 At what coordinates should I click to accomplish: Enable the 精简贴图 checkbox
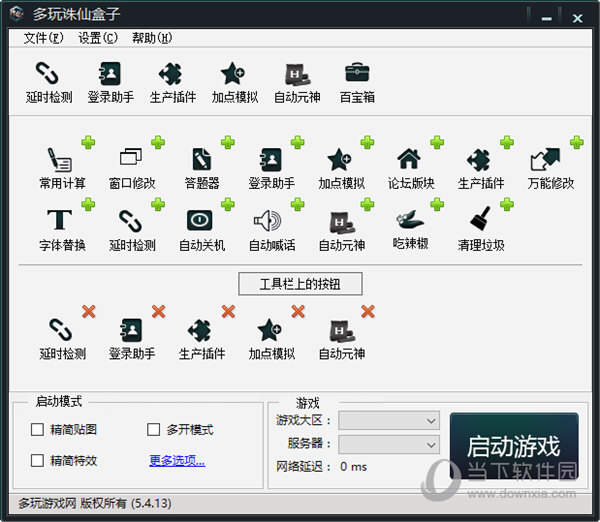coord(37,429)
